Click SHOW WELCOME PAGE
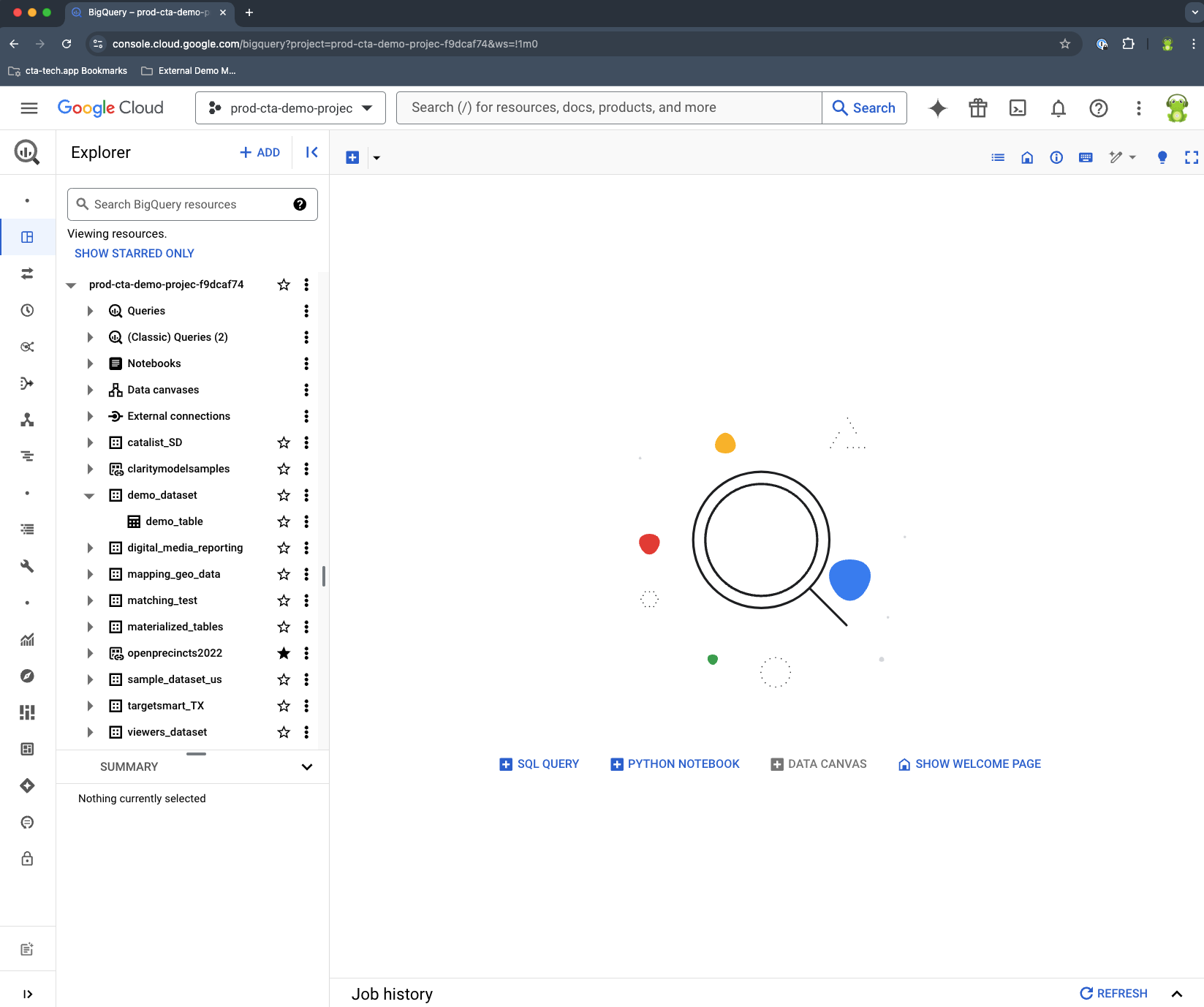The image size is (1204, 1007). pyautogui.click(x=969, y=763)
